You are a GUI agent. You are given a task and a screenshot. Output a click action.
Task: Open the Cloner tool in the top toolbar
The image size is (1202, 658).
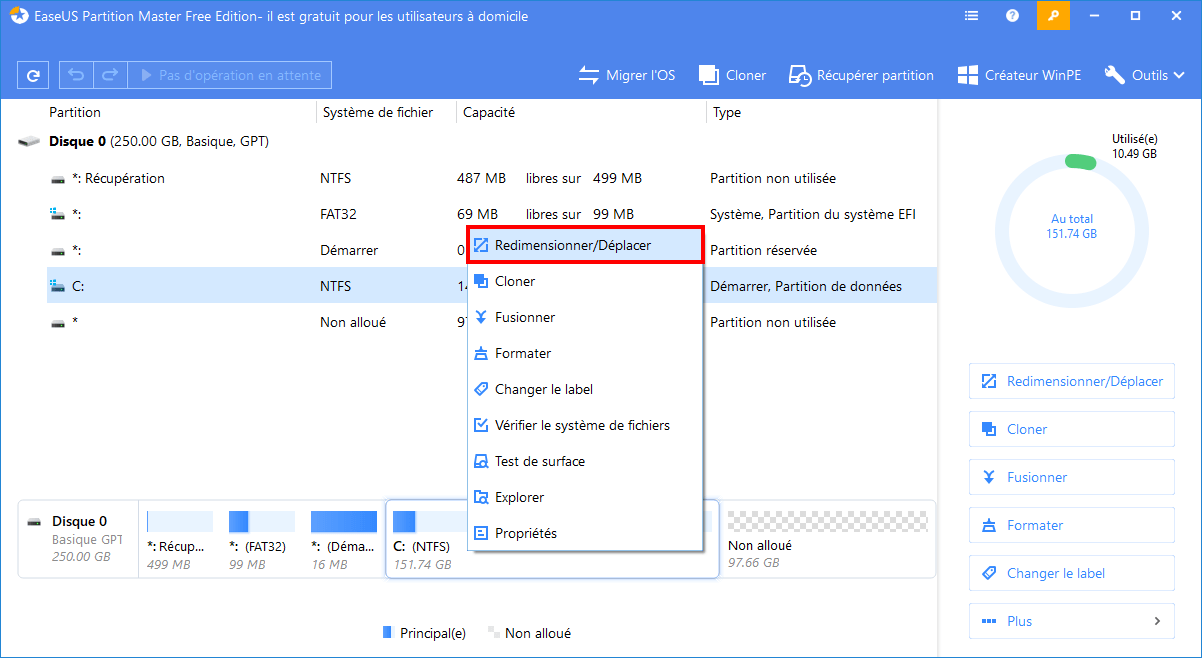[x=732, y=75]
